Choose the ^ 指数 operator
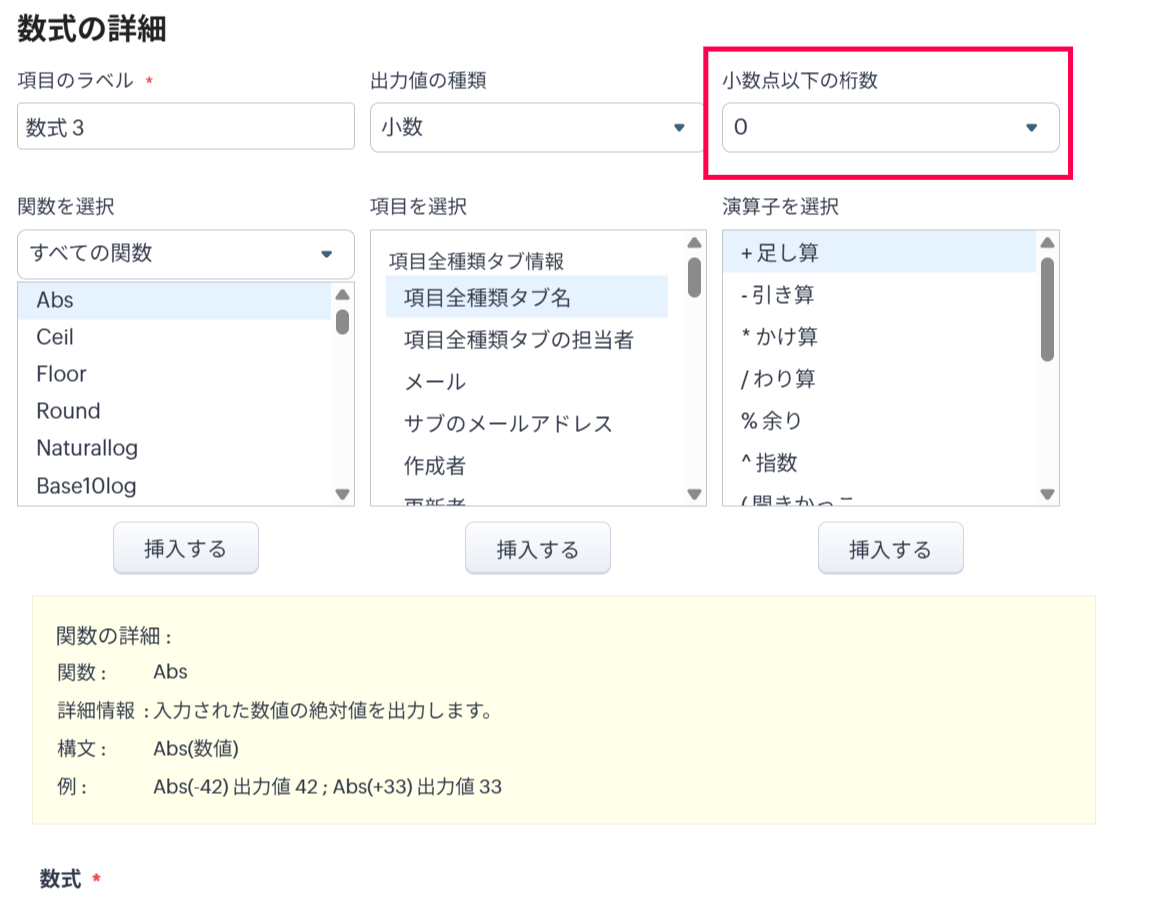 (769, 463)
